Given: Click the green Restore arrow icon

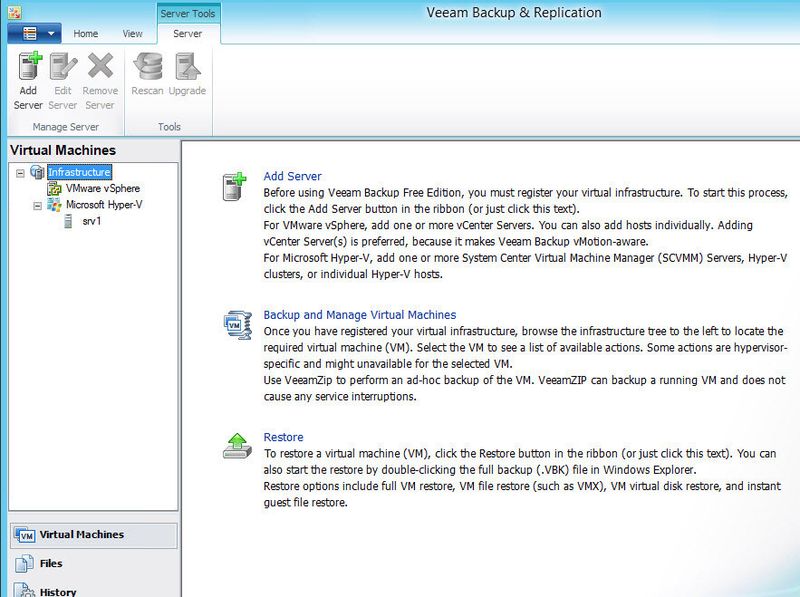Looking at the screenshot, I should pos(237,443).
